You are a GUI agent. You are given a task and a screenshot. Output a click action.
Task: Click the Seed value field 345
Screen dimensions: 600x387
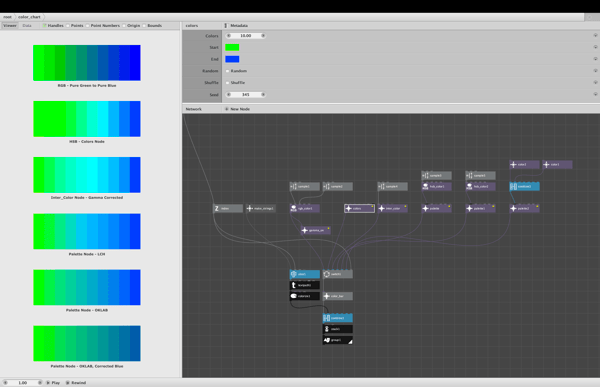click(x=246, y=95)
